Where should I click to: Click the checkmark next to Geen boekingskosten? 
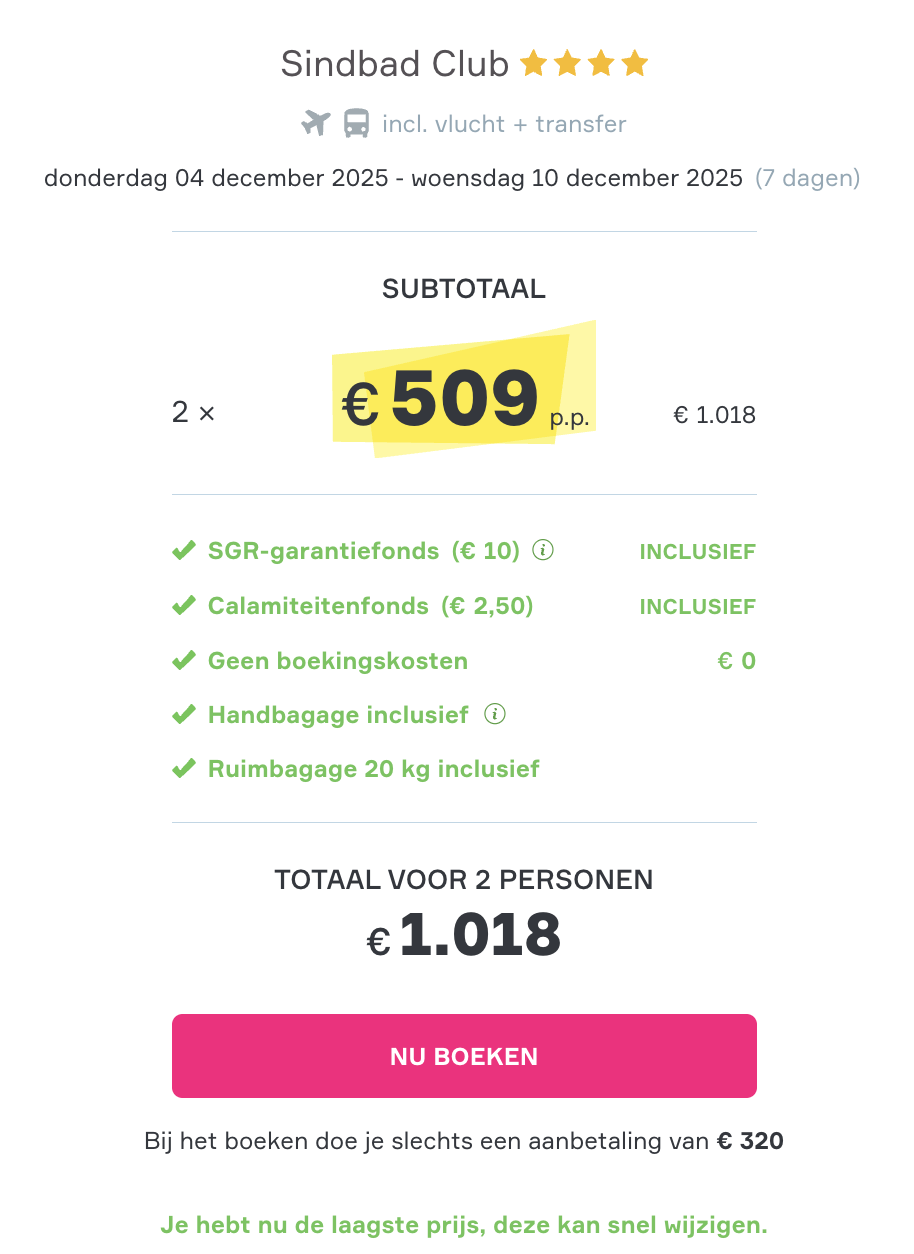click(x=185, y=659)
